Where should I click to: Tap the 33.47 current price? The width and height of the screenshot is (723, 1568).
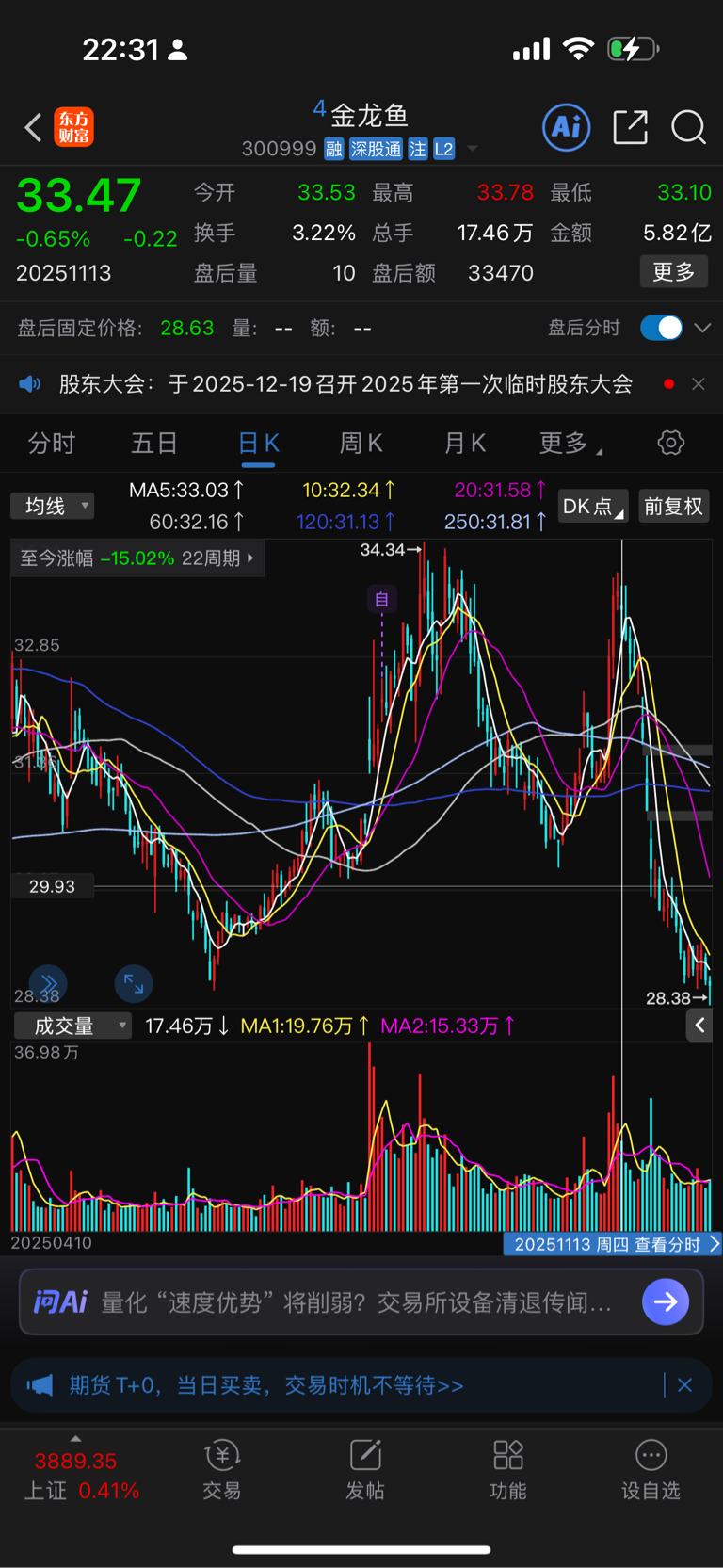[79, 196]
